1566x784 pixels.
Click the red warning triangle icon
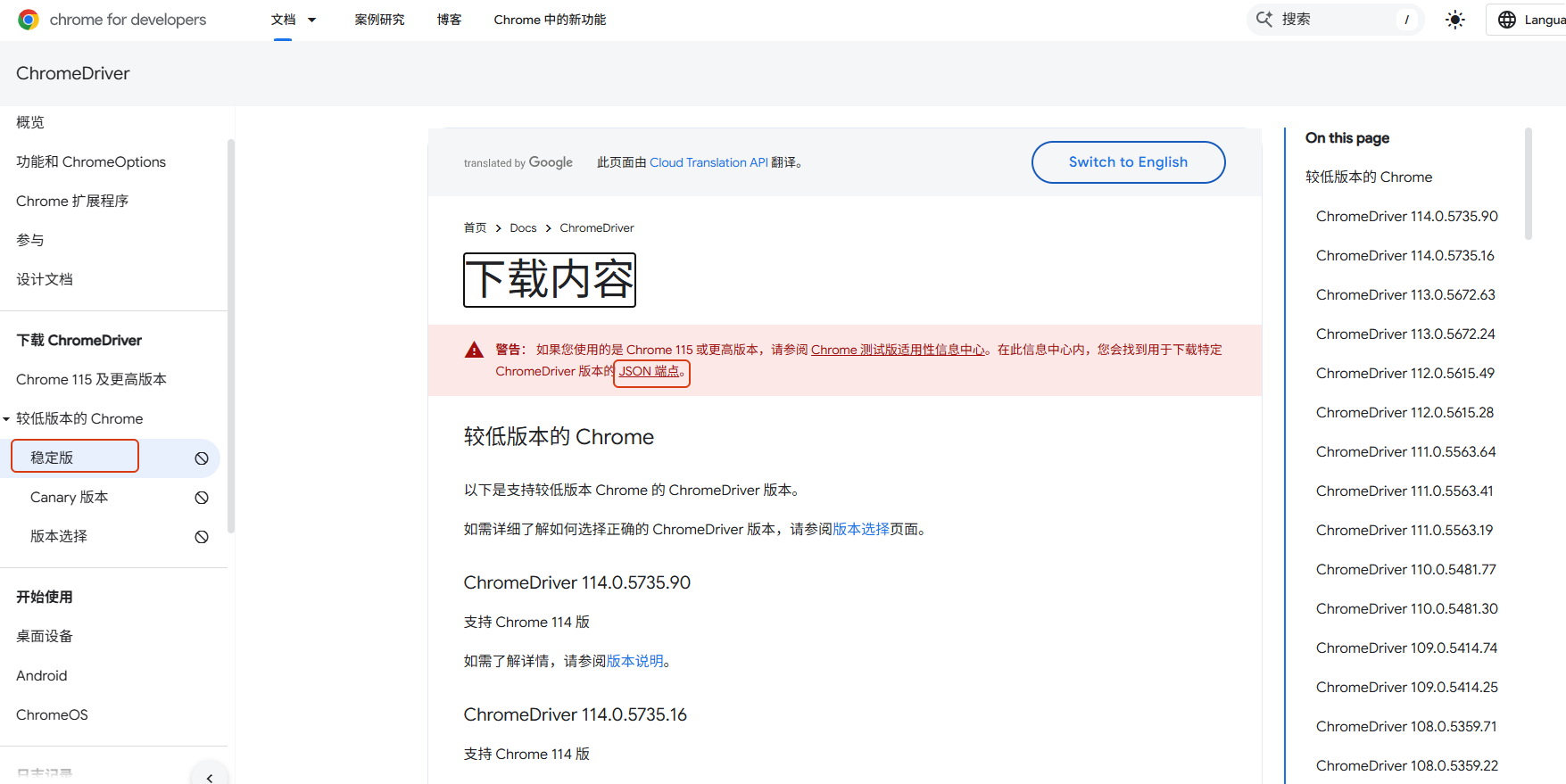475,350
